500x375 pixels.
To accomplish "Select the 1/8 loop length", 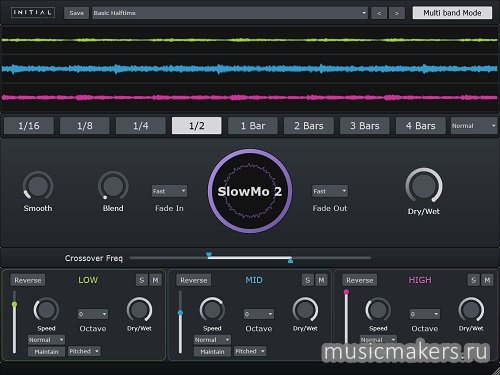I will click(x=85, y=126).
